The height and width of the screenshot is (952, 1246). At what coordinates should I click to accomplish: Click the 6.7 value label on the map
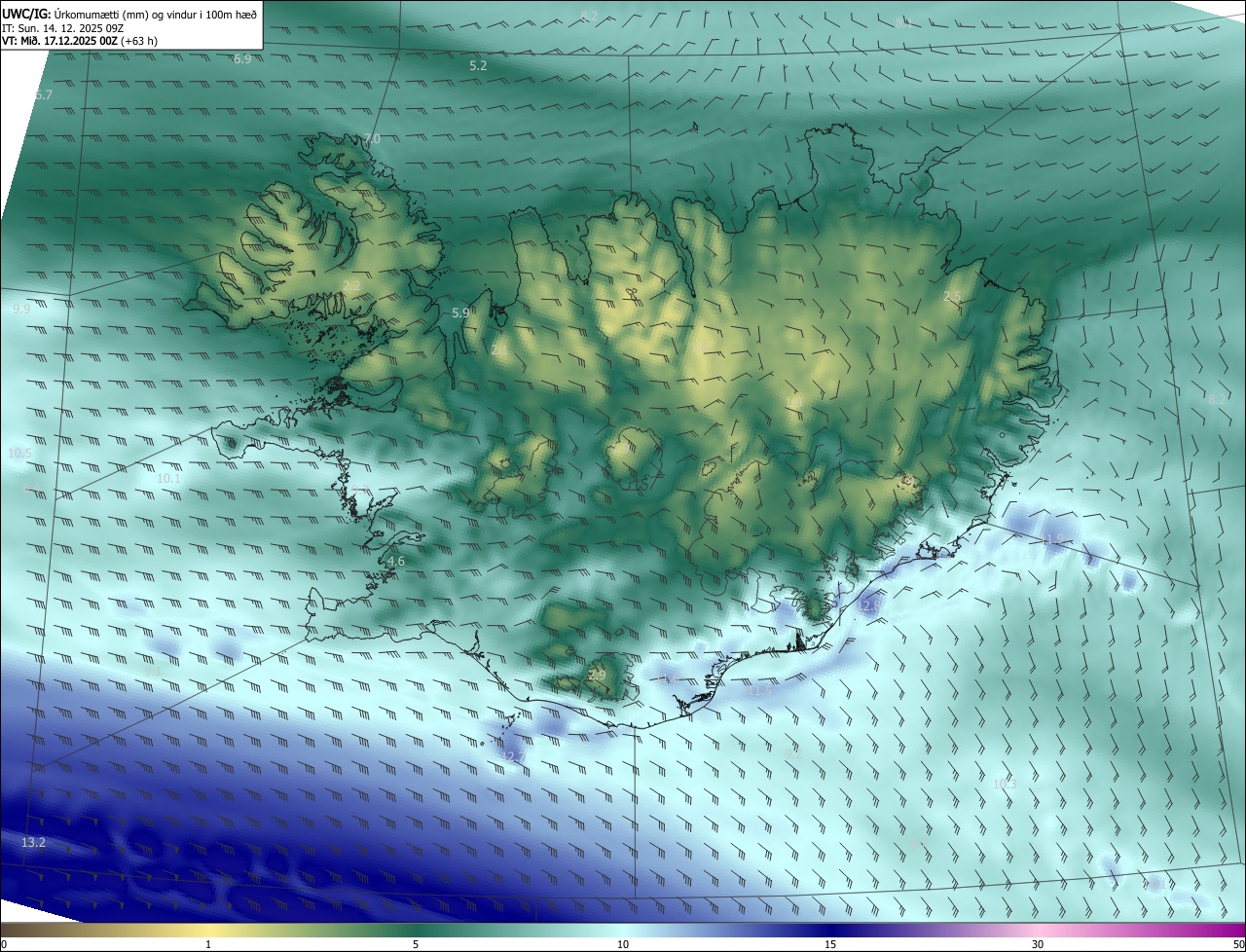44,94
